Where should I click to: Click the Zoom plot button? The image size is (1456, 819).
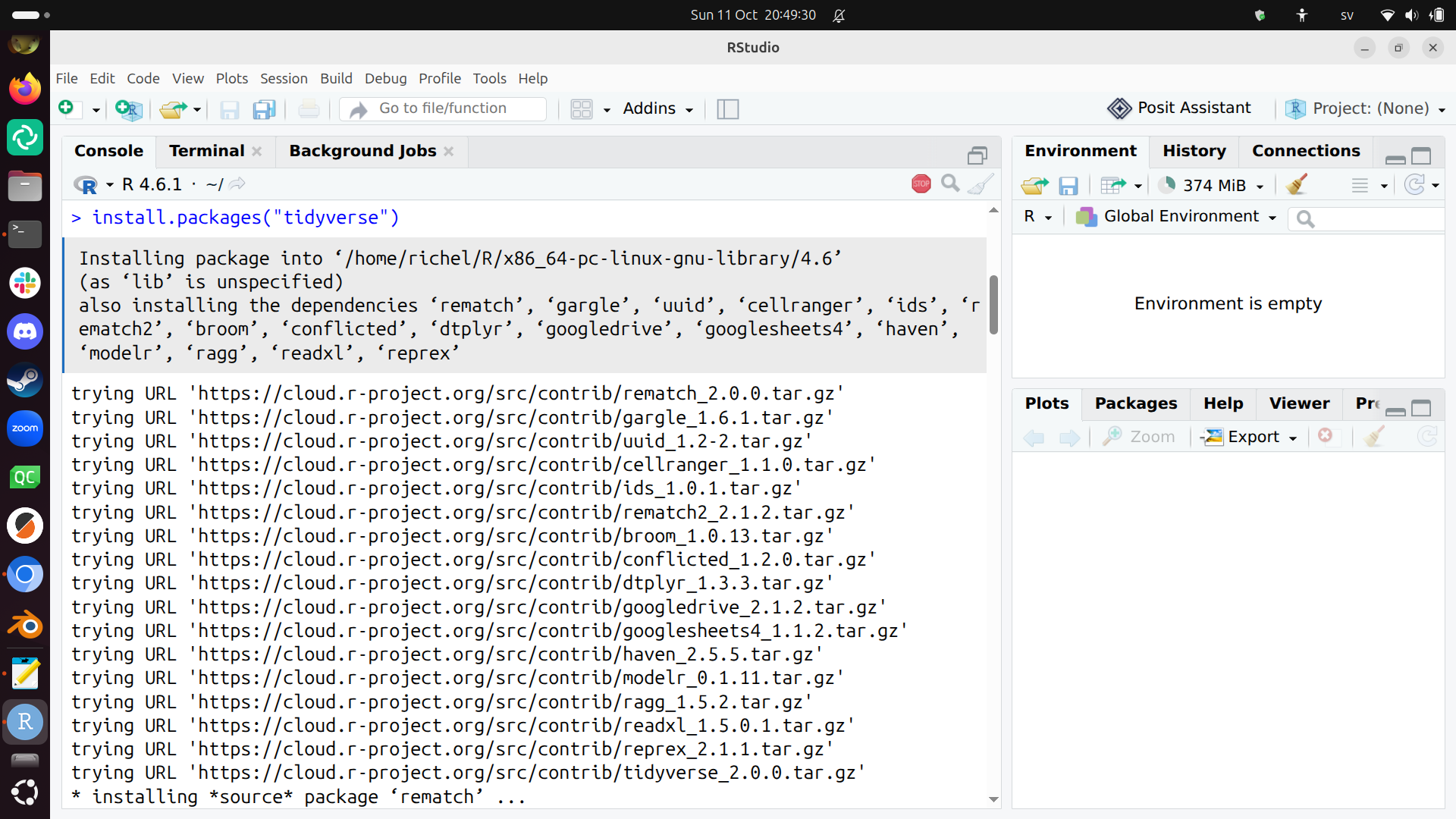(1139, 437)
